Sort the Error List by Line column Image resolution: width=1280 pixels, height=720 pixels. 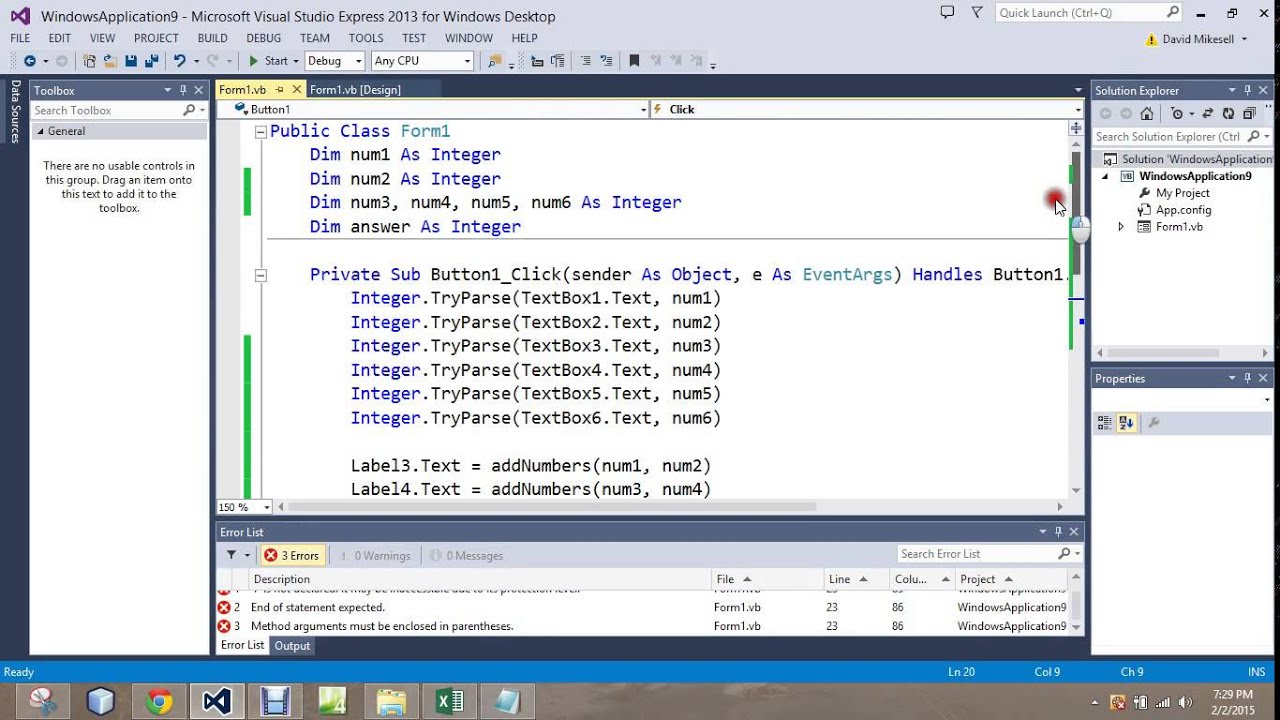[x=857, y=579]
